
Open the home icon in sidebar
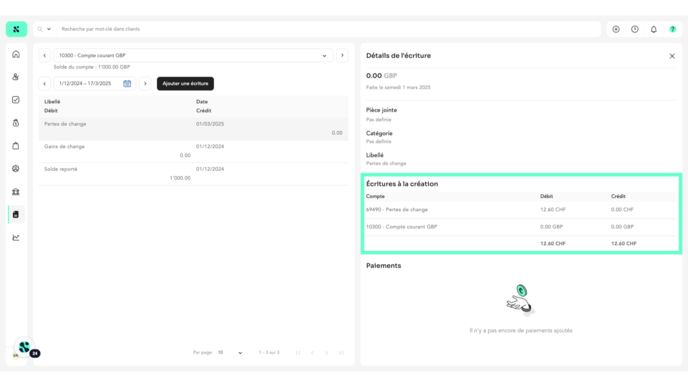(16, 54)
